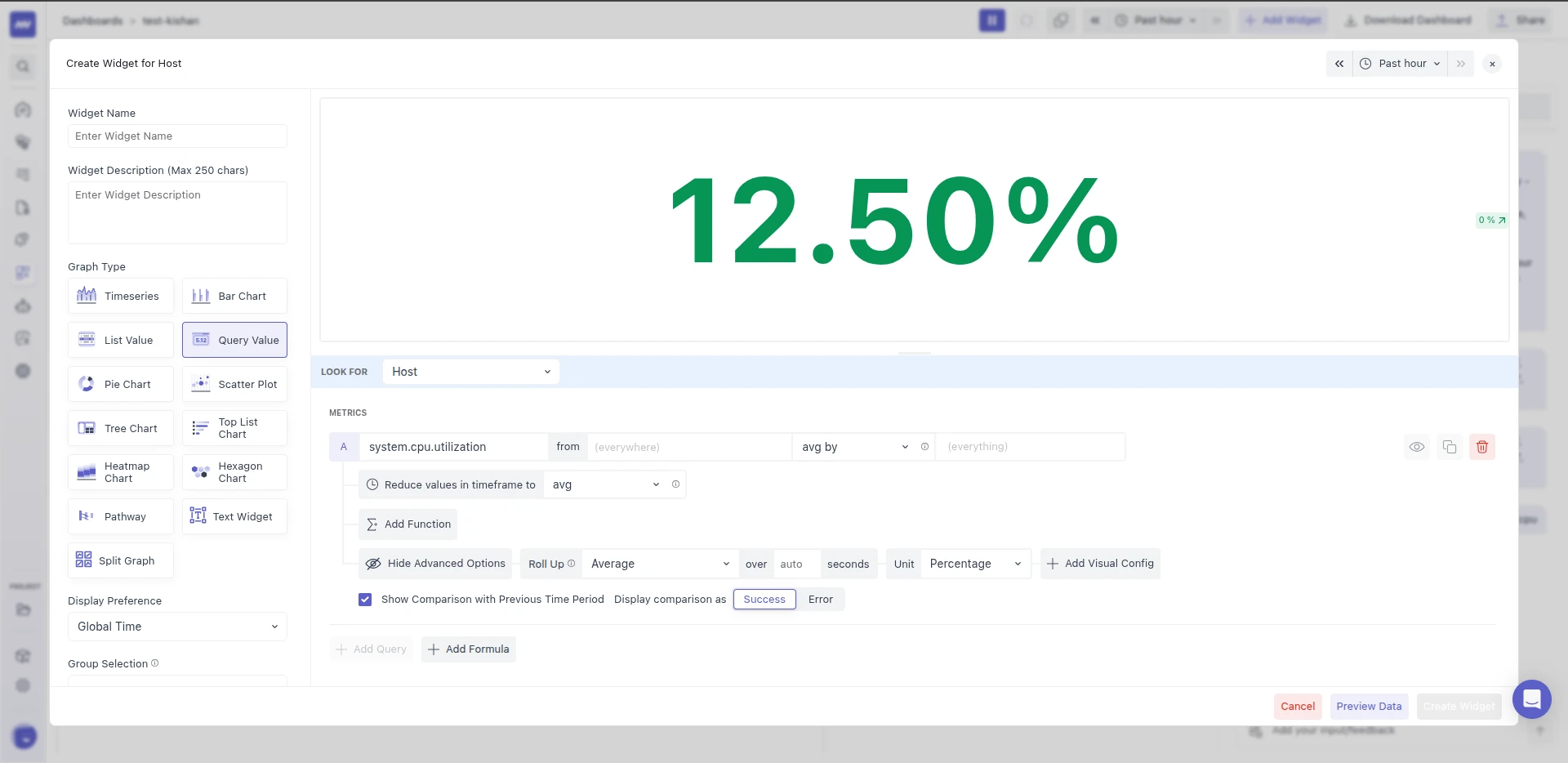This screenshot has width=1568, height=763.
Task: Pick the Tree Chart graph type
Action: [121, 428]
